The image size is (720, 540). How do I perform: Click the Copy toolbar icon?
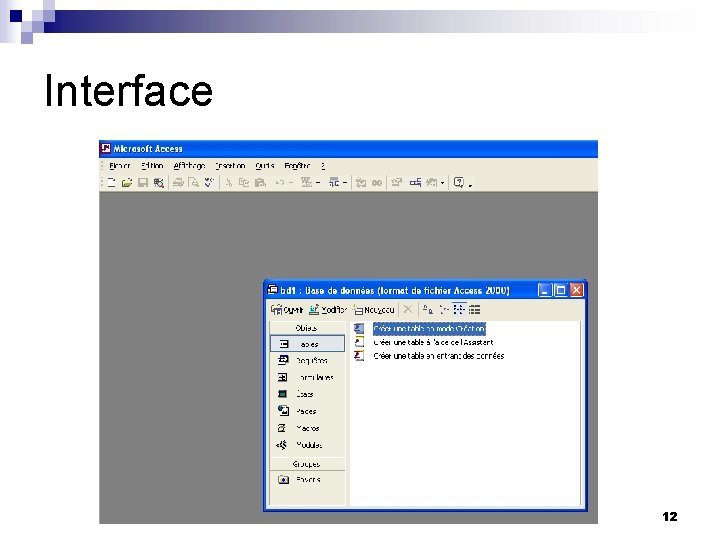click(244, 183)
